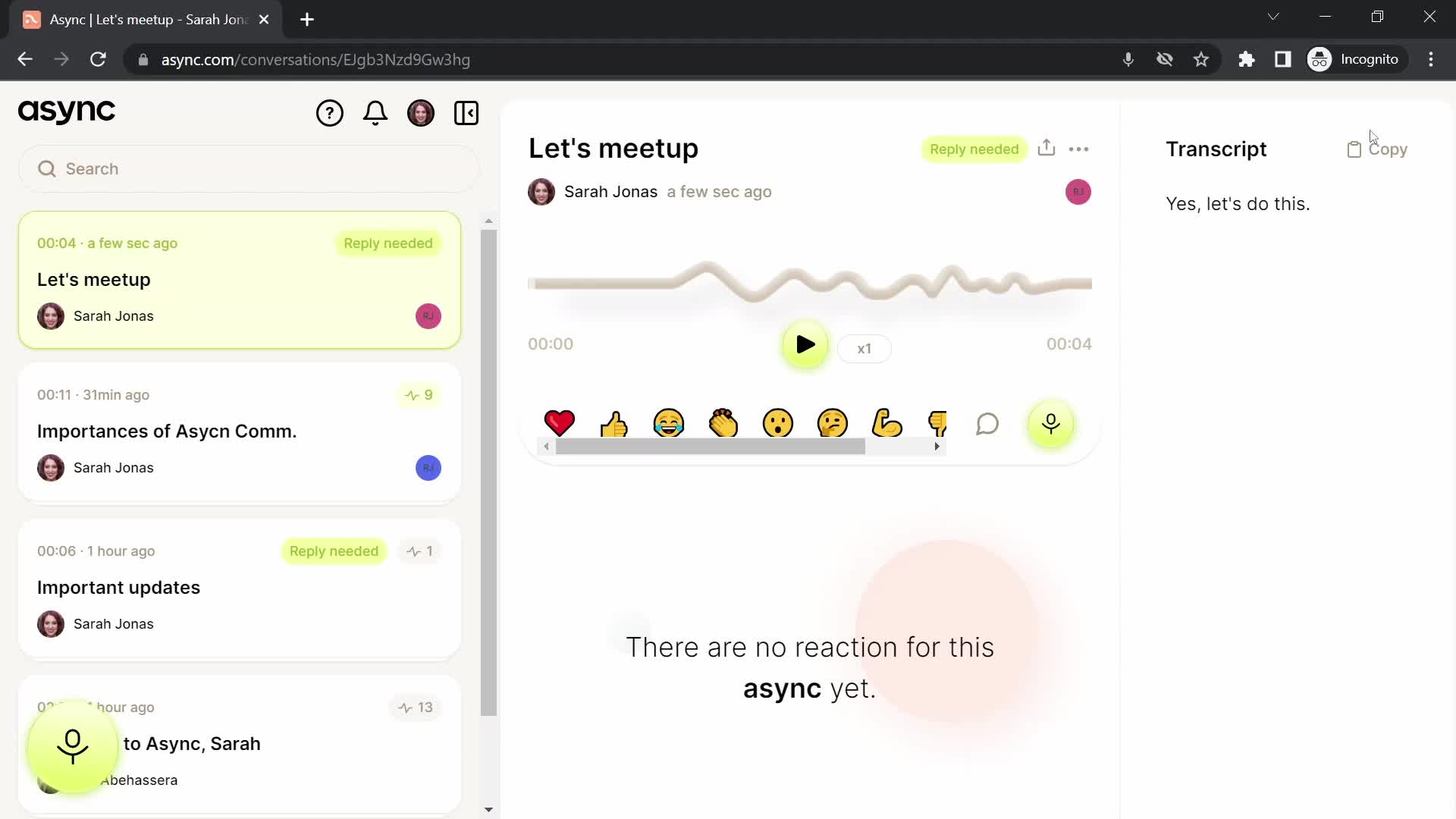Expand the more options menu
Screen dimensions: 1456x819
(1079, 149)
